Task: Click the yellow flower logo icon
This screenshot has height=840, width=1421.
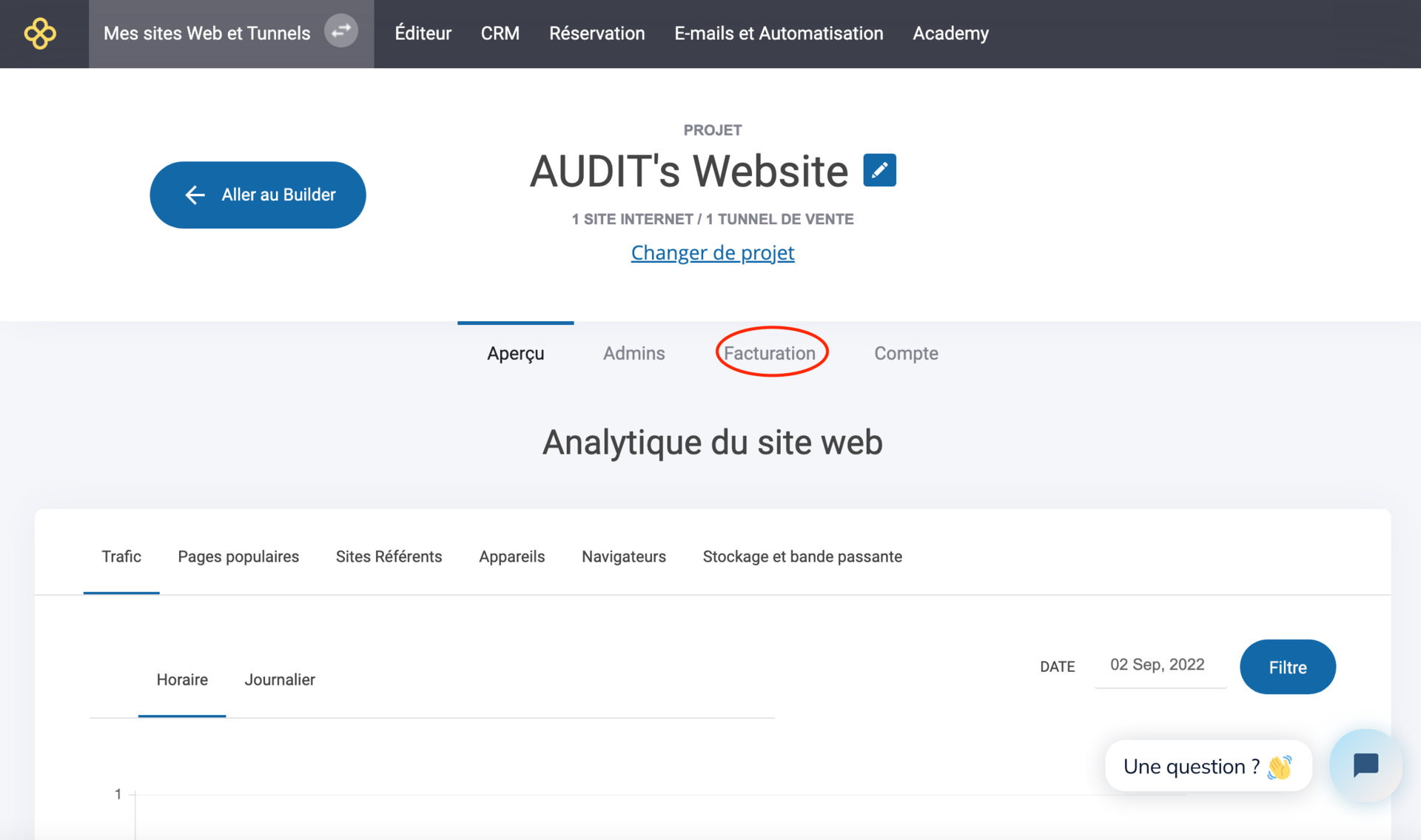Action: pos(40,33)
